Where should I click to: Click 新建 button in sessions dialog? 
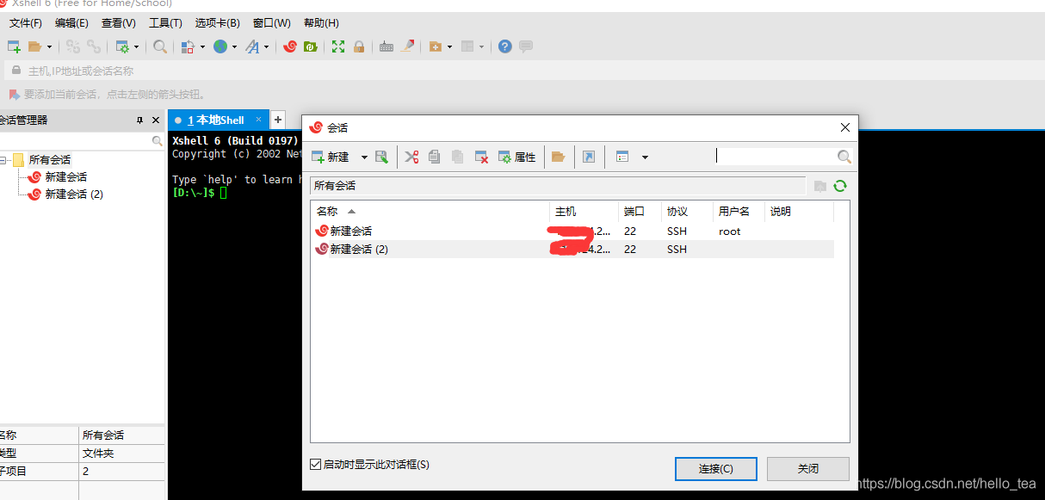pos(331,157)
